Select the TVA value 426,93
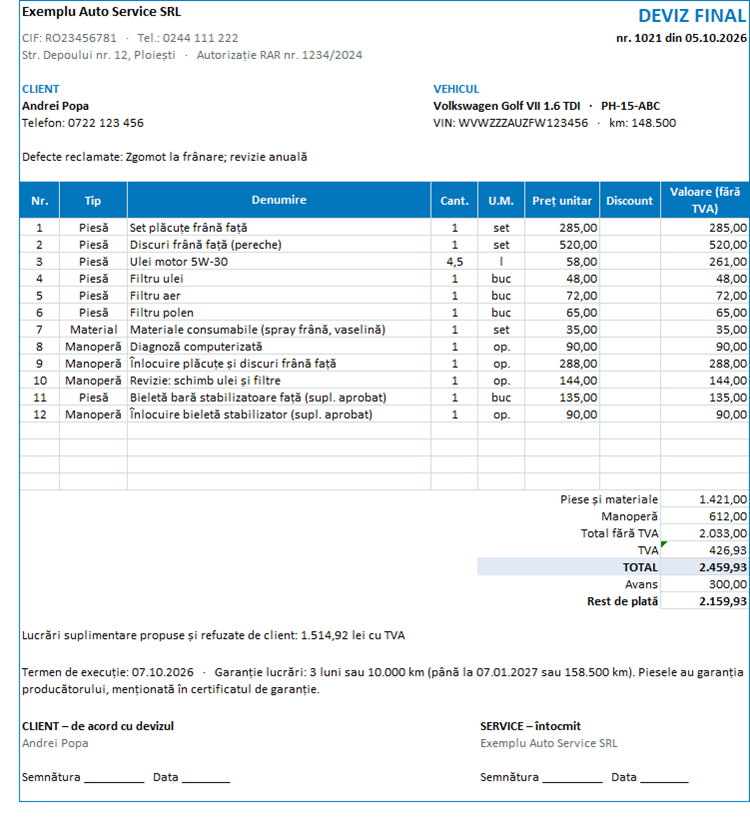 pos(705,550)
